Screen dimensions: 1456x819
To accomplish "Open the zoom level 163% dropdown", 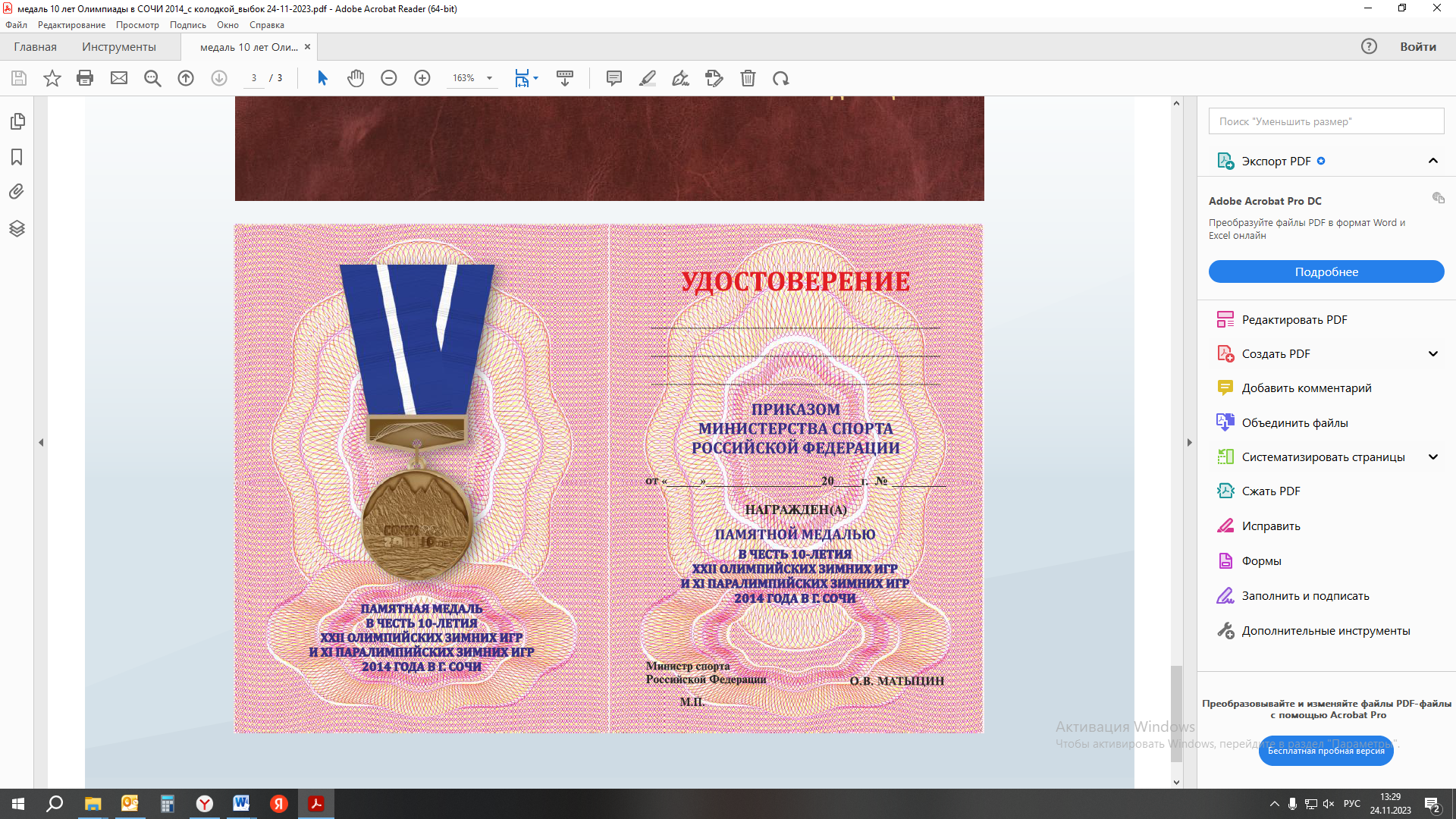I will point(489,78).
